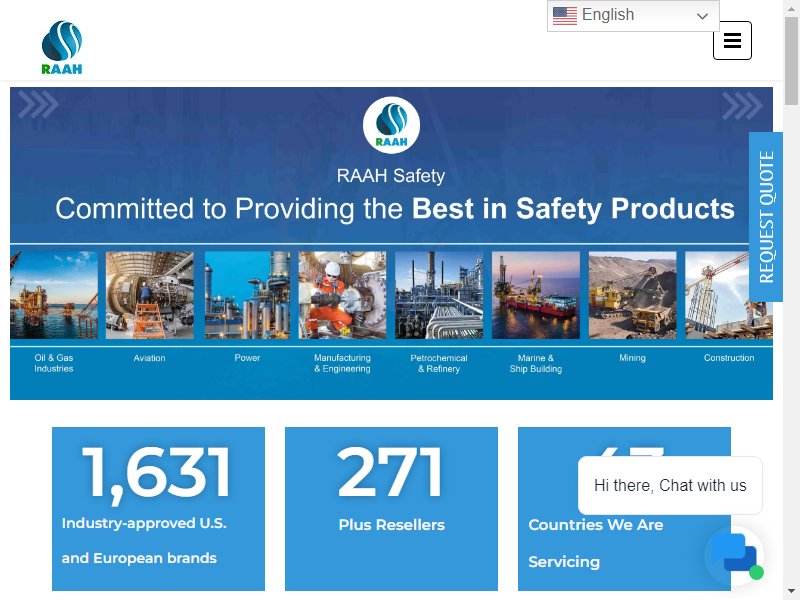Click the 'Manufacturing & Engineering' caption

[x=342, y=363]
